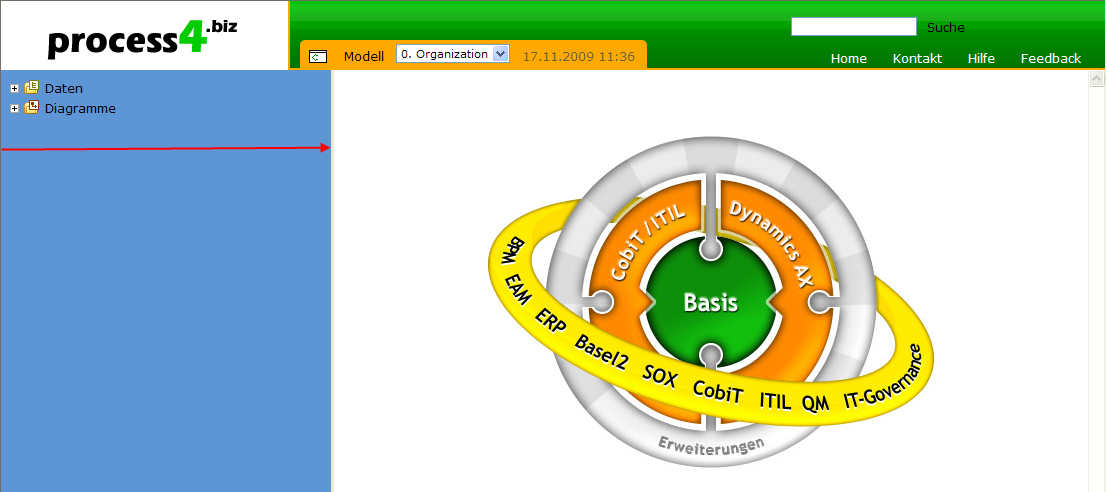Click the 17.11.2009 11:36 timestamp

coord(578,56)
